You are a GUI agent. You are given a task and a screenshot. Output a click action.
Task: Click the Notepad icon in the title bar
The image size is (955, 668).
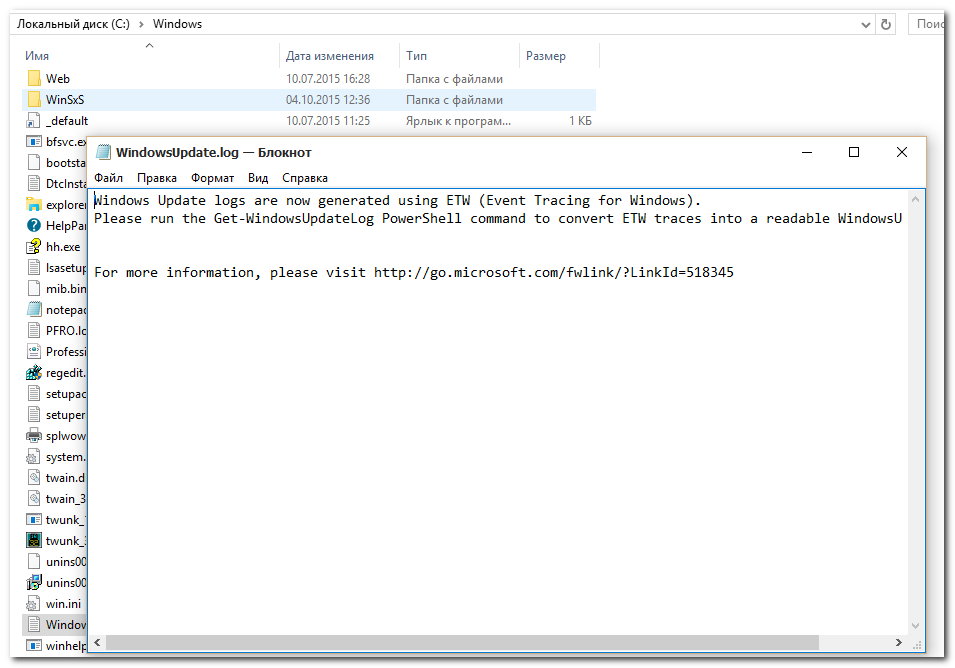104,152
